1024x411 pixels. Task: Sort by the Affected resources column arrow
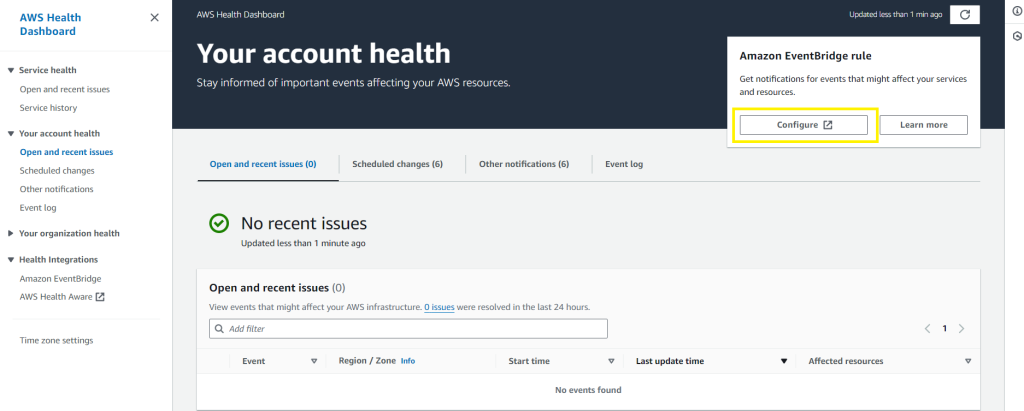(x=968, y=361)
